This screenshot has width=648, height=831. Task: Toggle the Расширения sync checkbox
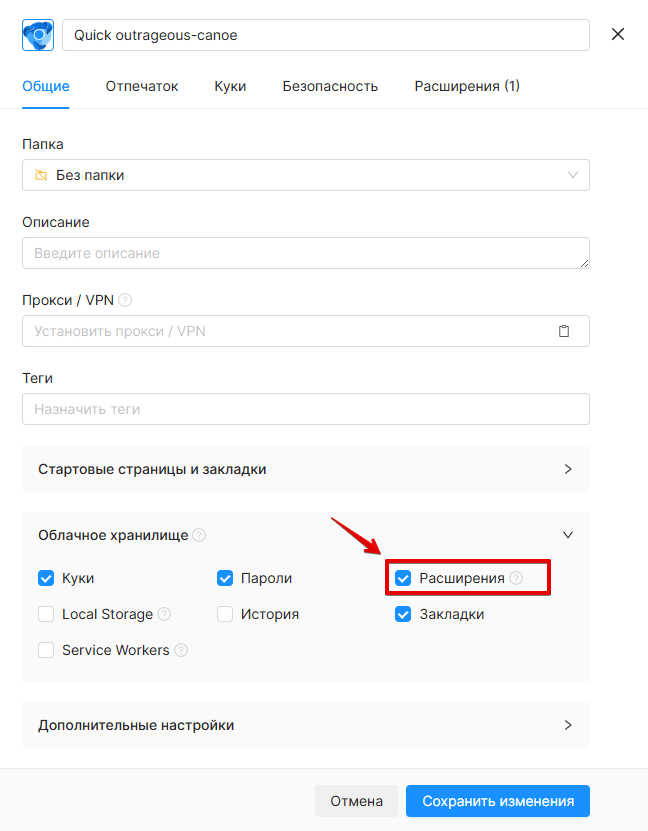[x=403, y=578]
